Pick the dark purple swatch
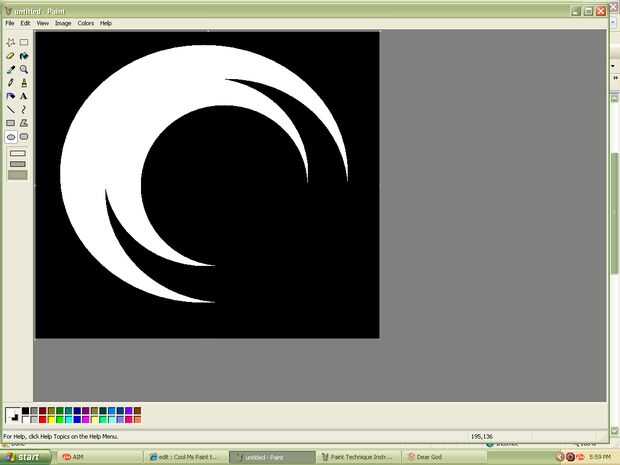 click(86, 411)
